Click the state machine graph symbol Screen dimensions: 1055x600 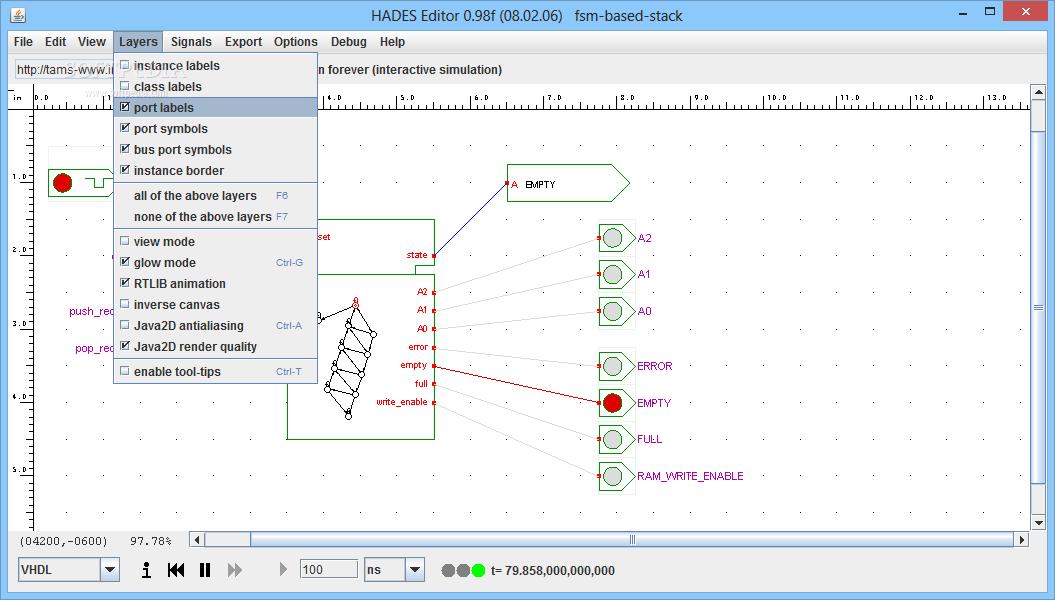[x=348, y=358]
